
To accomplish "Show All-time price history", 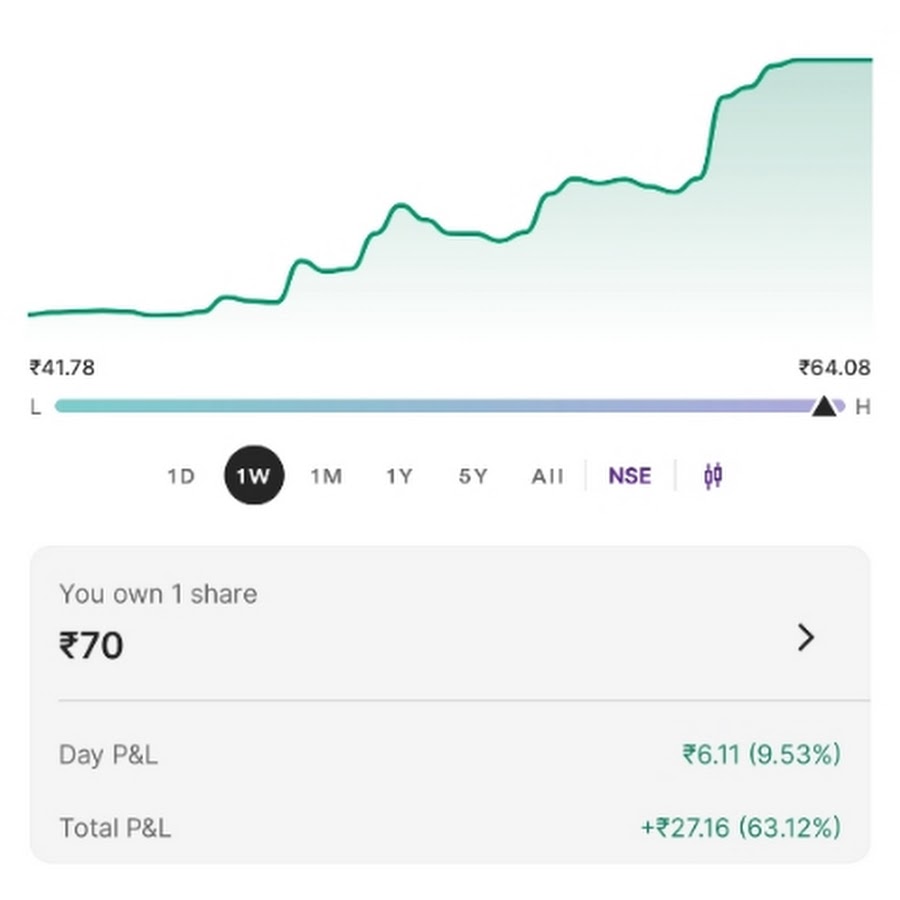I will point(547,476).
